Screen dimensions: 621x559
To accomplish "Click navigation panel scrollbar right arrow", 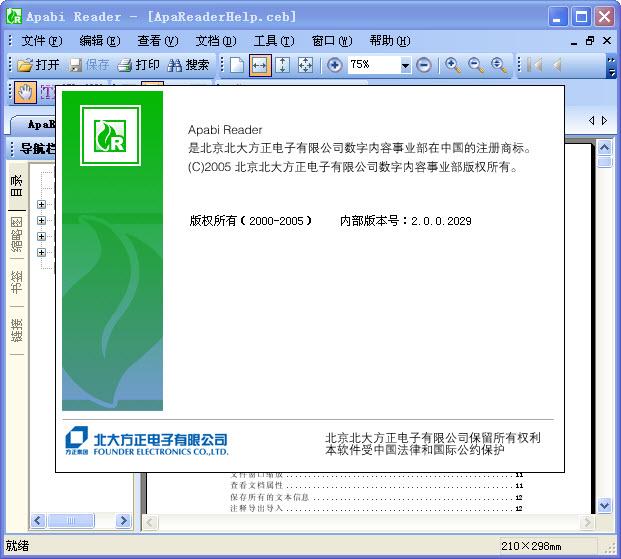I will (x=124, y=520).
